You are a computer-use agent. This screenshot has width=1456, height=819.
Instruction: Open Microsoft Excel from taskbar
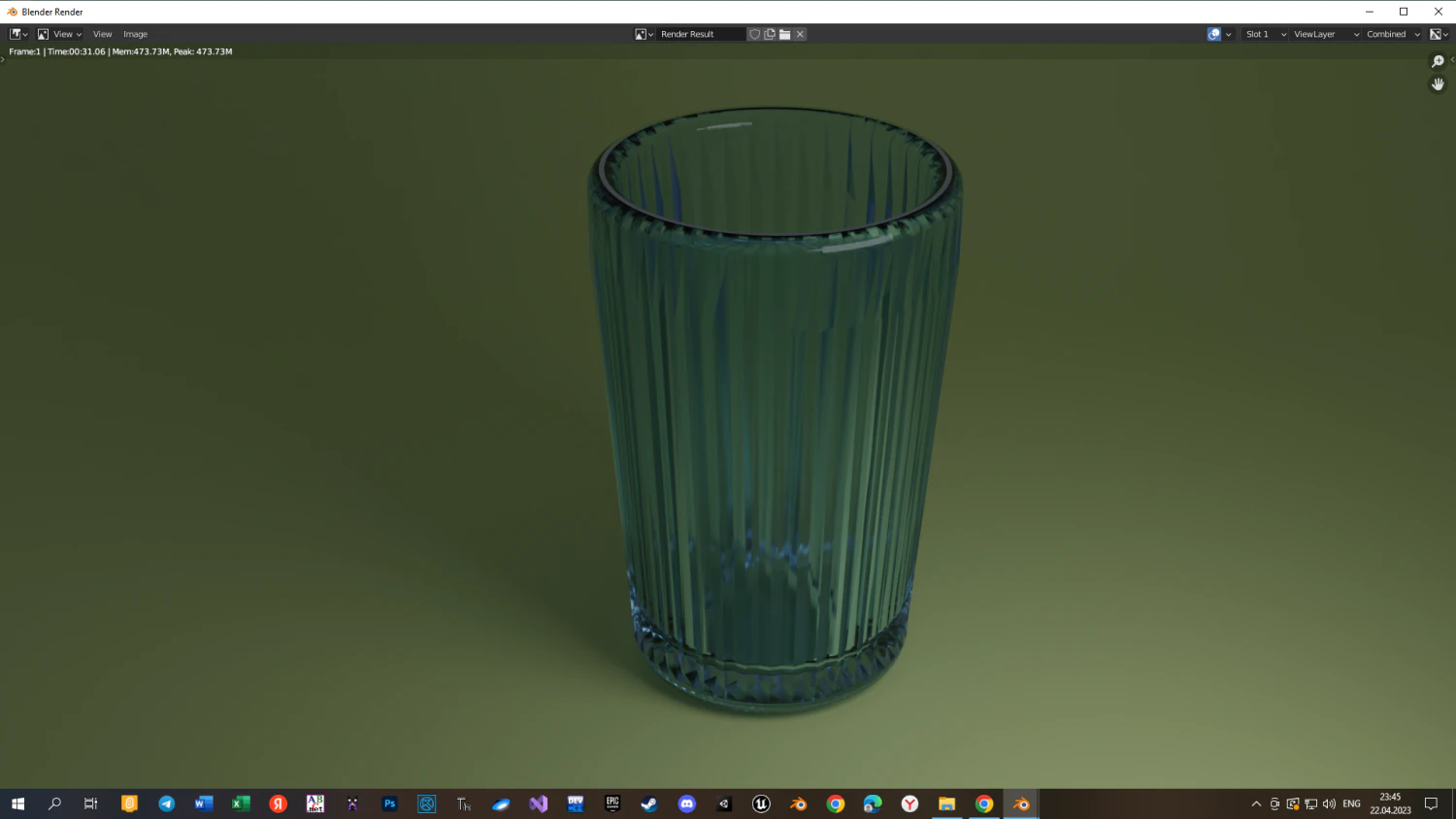[x=241, y=803]
